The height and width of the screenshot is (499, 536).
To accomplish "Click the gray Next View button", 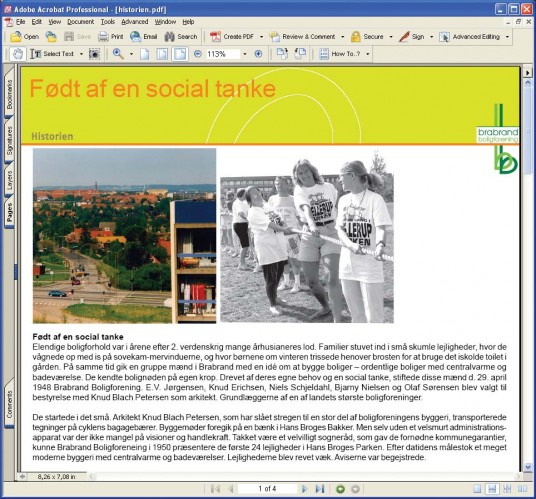I will 356,489.
